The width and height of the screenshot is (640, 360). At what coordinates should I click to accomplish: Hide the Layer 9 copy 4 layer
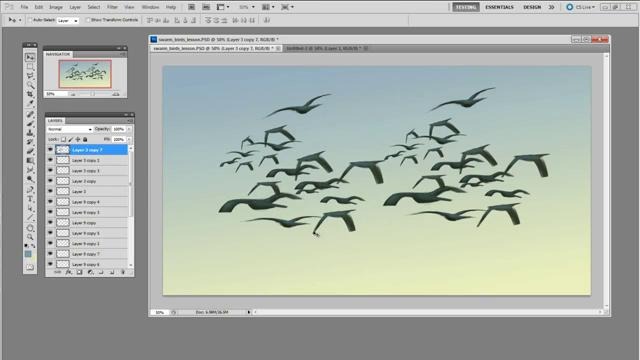click(50, 202)
